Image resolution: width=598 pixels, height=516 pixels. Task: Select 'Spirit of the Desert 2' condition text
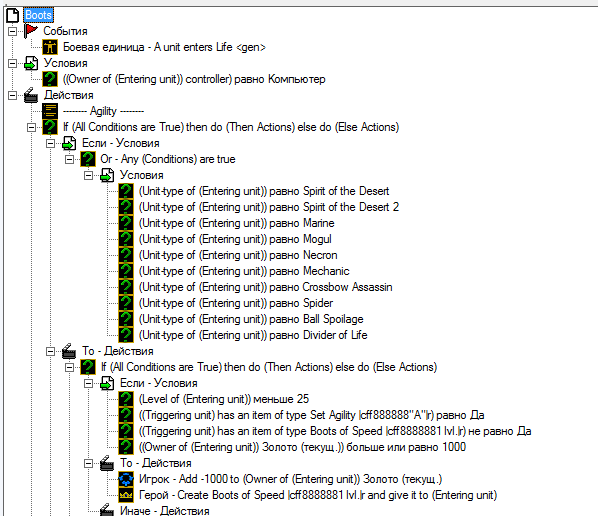coord(269,207)
